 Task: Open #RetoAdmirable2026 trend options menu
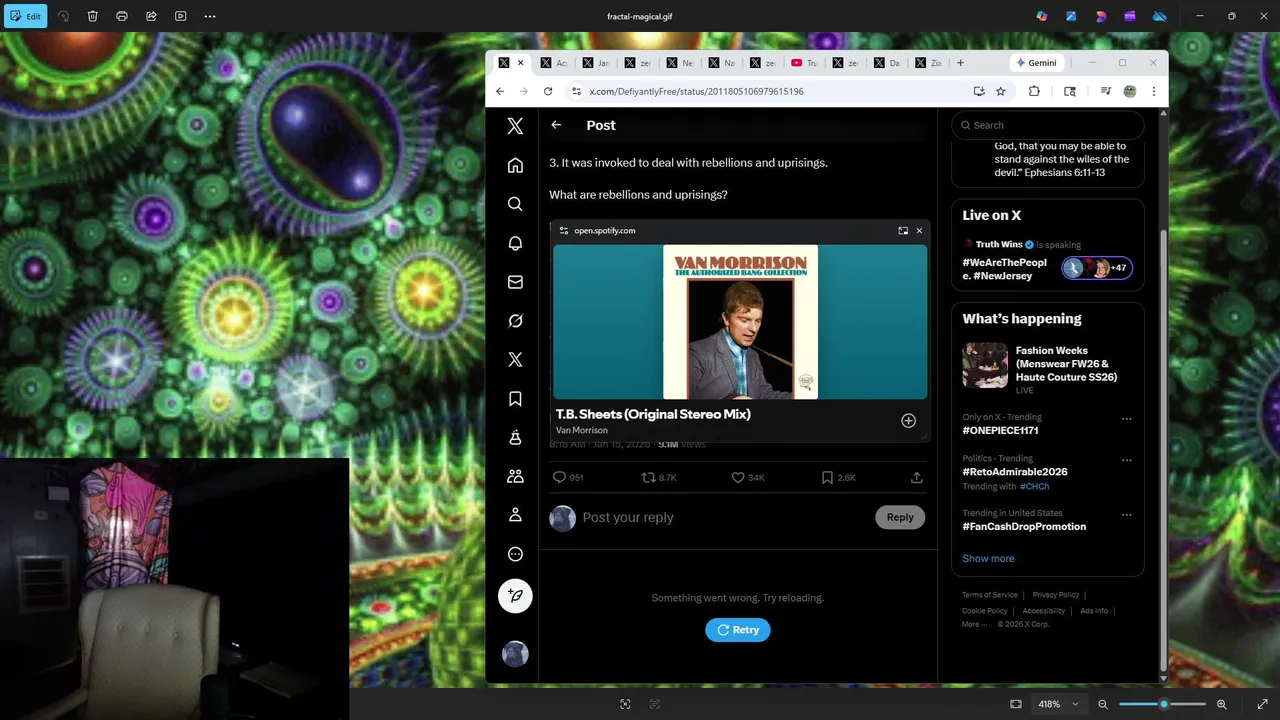tap(1126, 460)
